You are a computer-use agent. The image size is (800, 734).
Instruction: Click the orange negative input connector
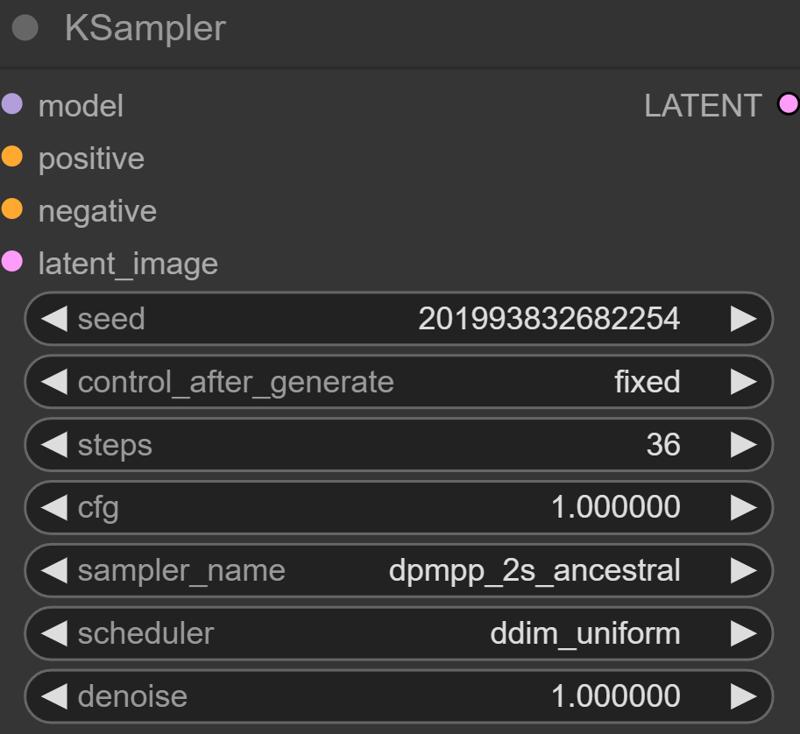12,210
